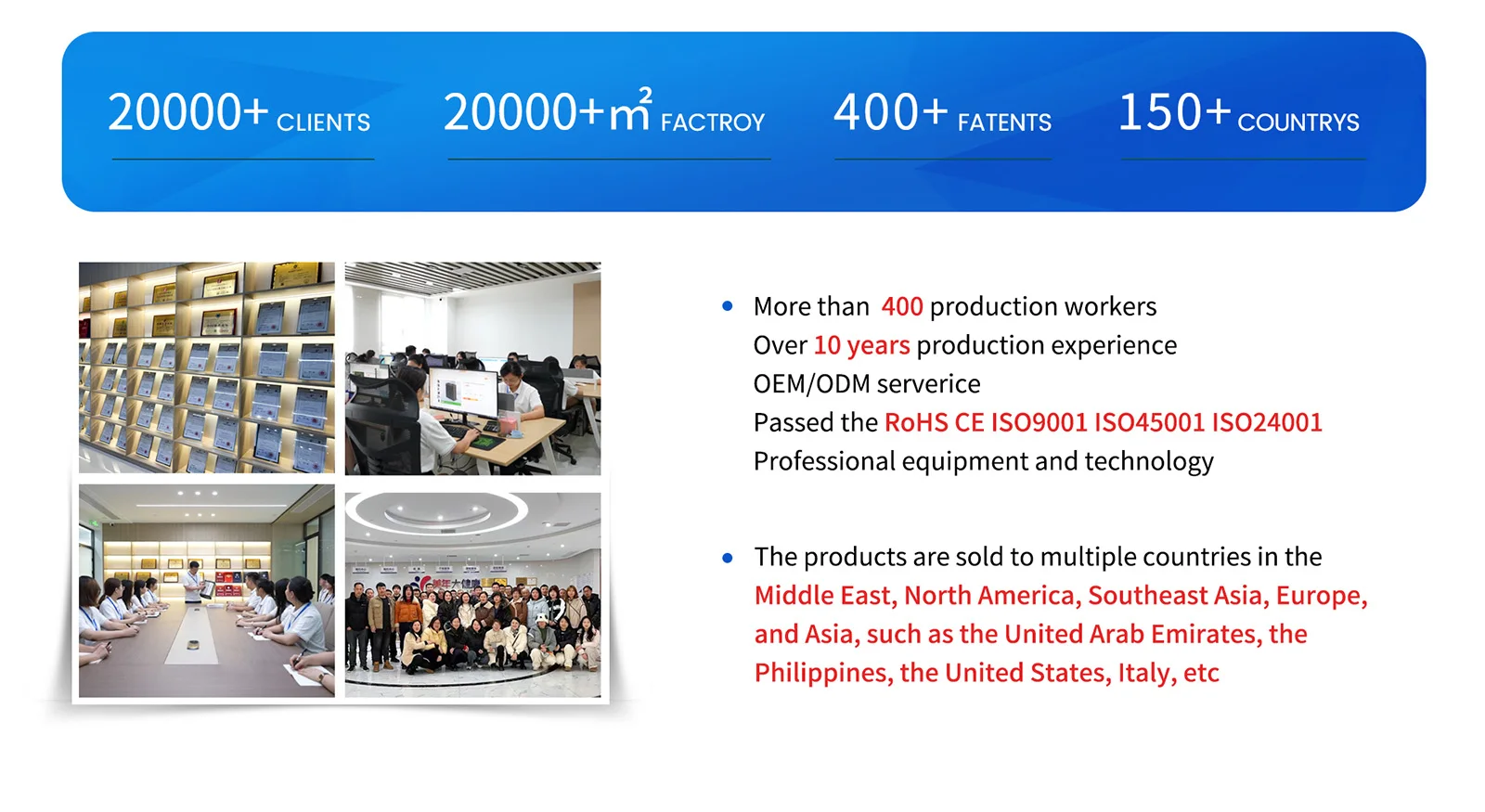Viewport: 1485px width, 812px height.
Task: Click the 'Philippines, the United States, Italy' line
Action: point(986,673)
